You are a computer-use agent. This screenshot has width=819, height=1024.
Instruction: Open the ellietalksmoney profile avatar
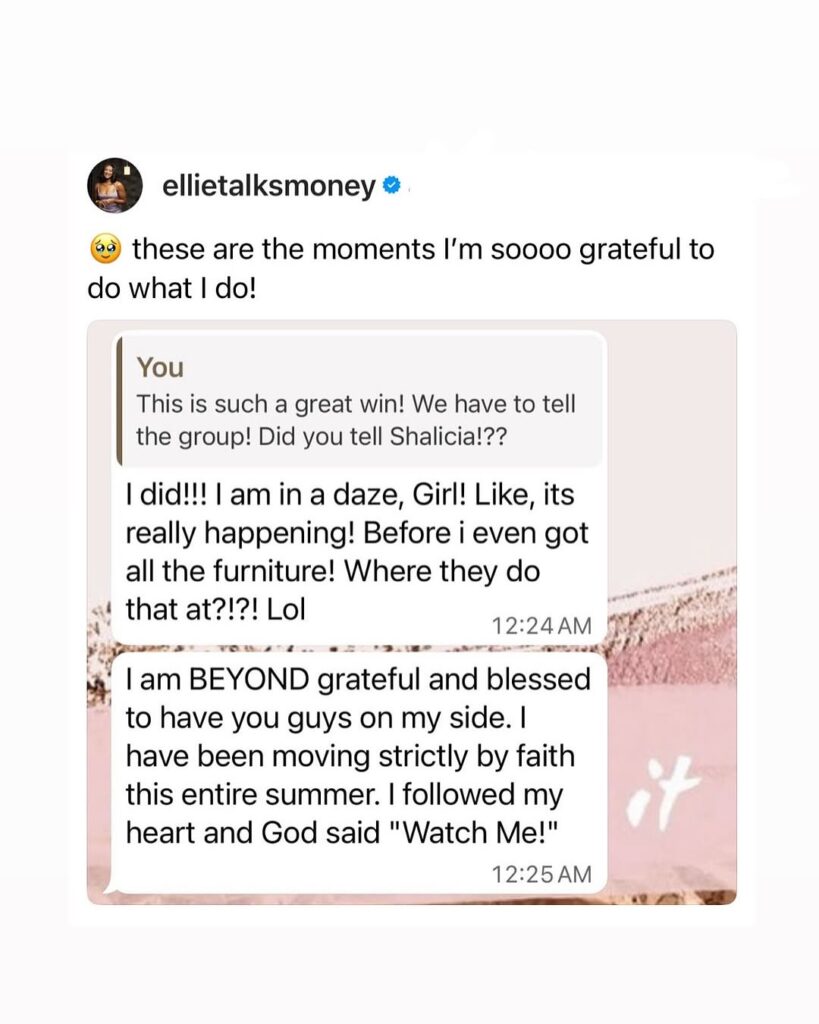tap(115, 185)
